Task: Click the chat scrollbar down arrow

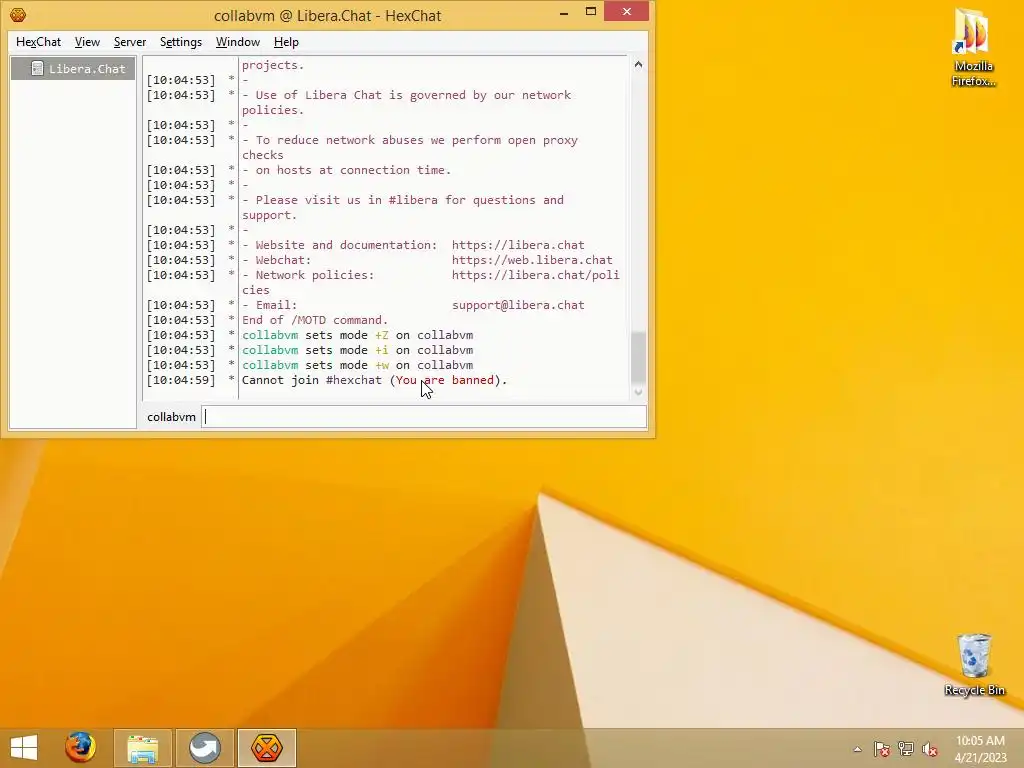Action: (x=638, y=392)
